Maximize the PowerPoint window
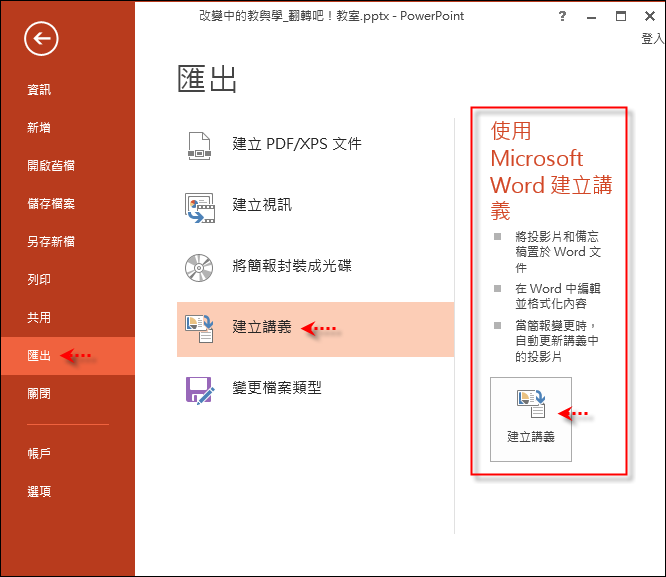Viewport: 666px width, 577px height. tap(621, 16)
